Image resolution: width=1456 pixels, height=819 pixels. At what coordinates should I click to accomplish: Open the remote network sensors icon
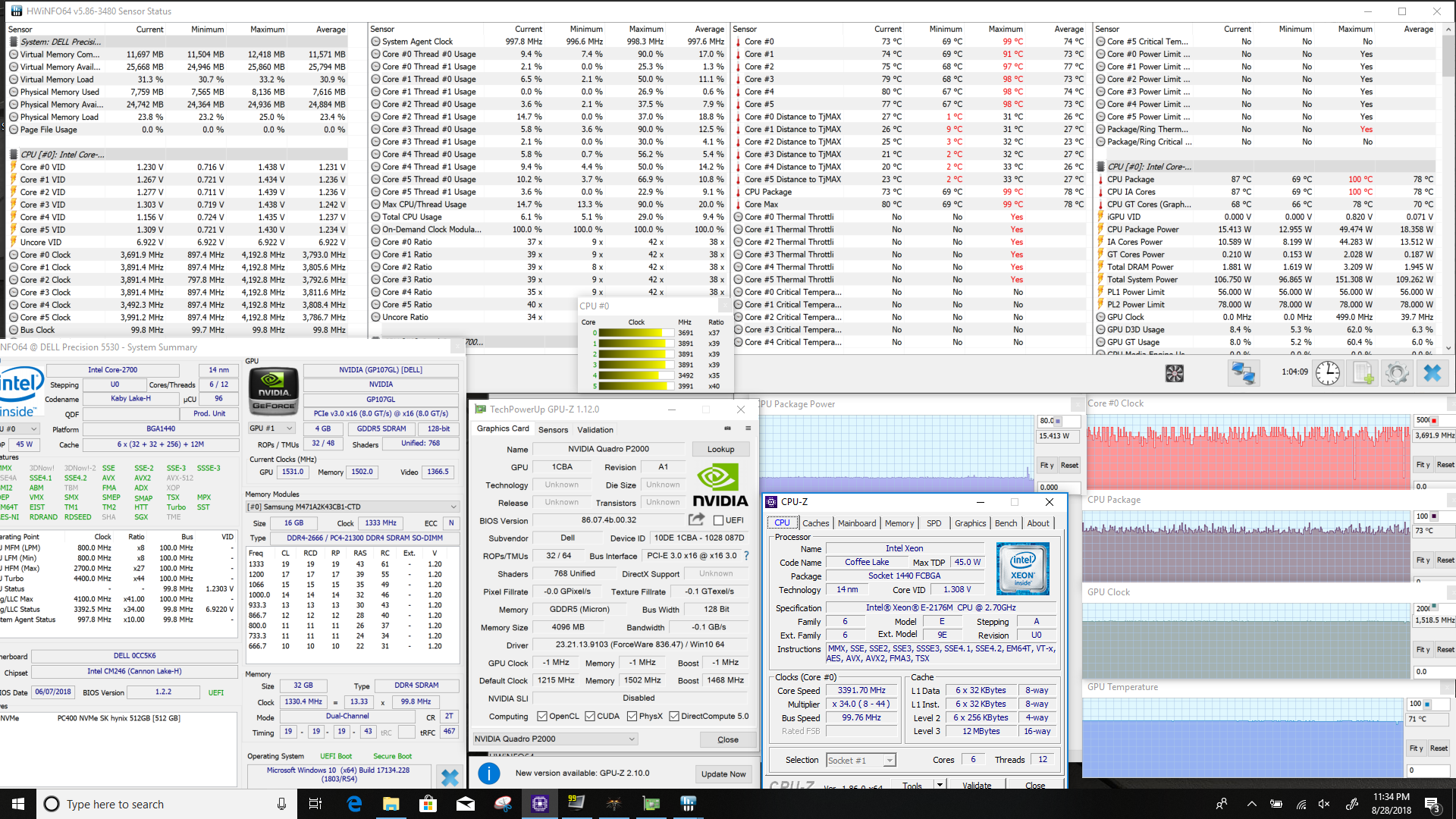(x=1243, y=373)
